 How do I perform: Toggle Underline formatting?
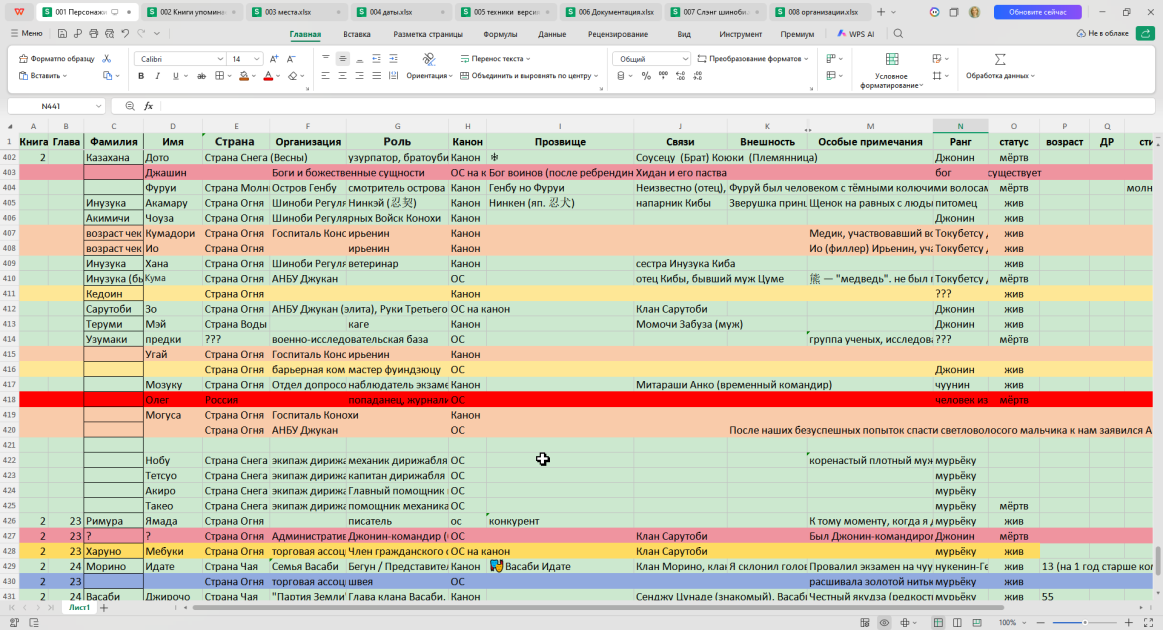click(175, 76)
